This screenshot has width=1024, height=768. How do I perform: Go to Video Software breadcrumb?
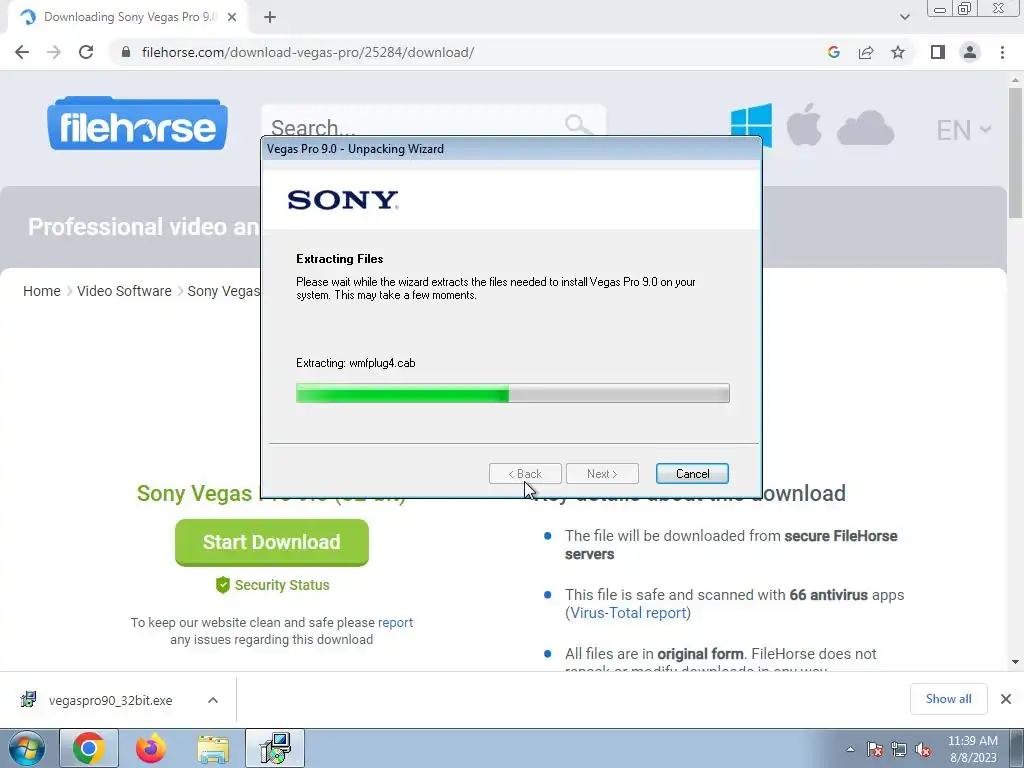124,291
